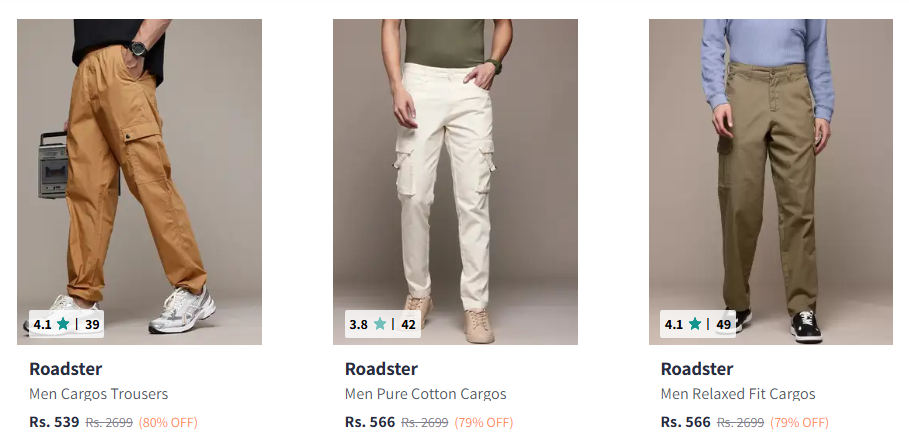
Task: Click the 42 review count badge
Action: click(x=409, y=325)
